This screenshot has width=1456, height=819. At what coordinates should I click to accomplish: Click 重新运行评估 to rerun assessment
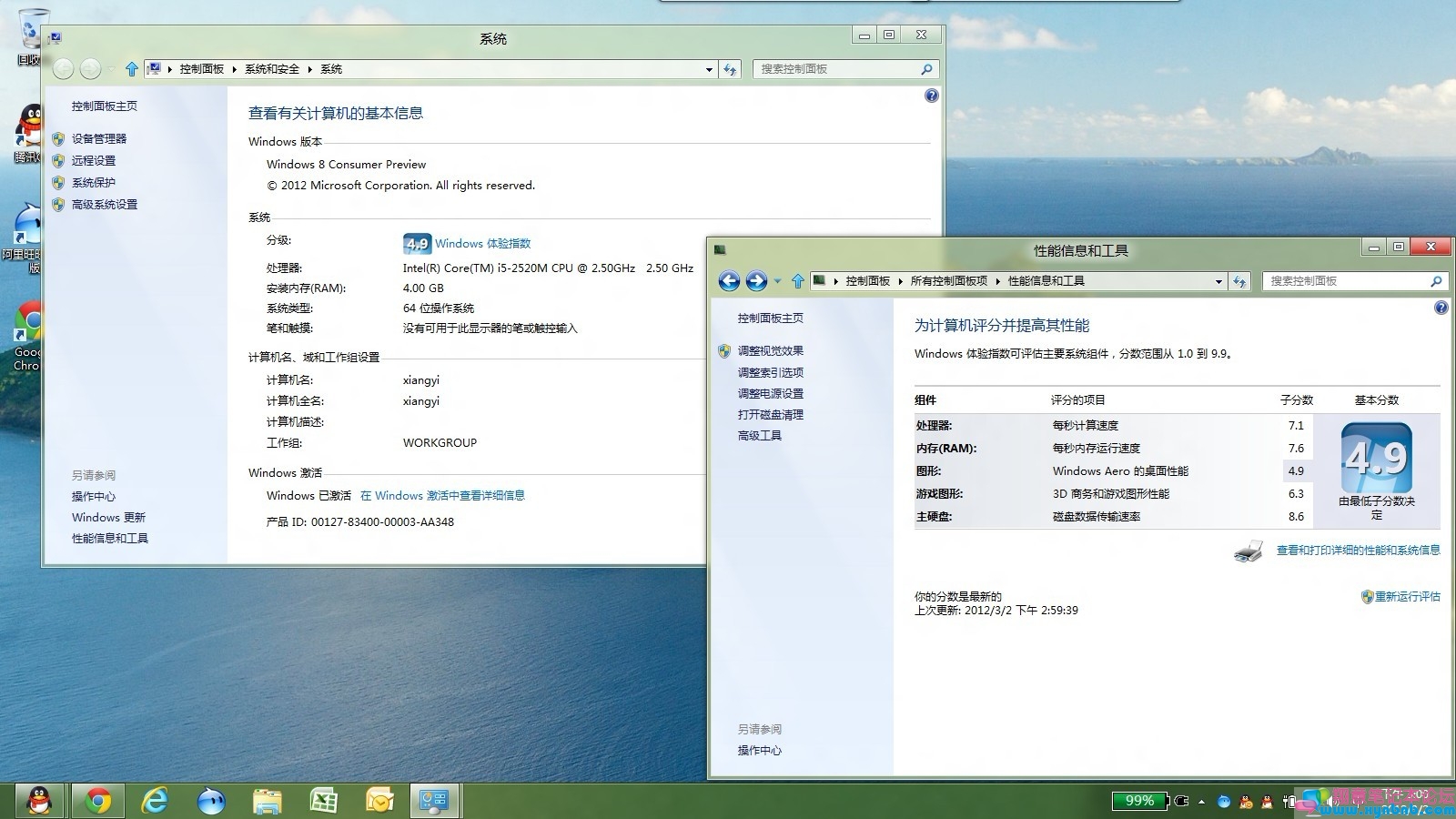1407,597
